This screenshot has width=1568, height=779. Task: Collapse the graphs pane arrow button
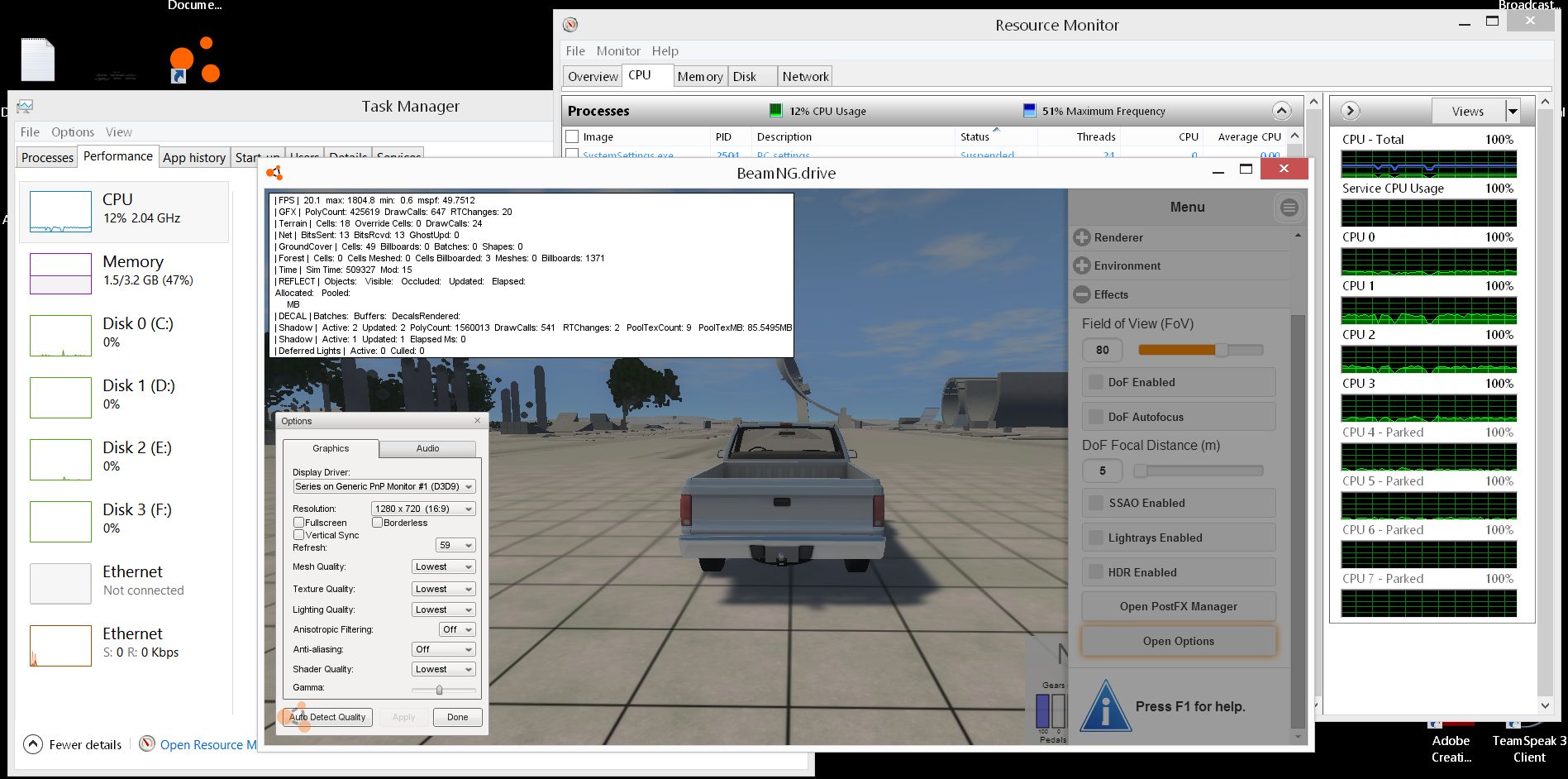point(1350,111)
